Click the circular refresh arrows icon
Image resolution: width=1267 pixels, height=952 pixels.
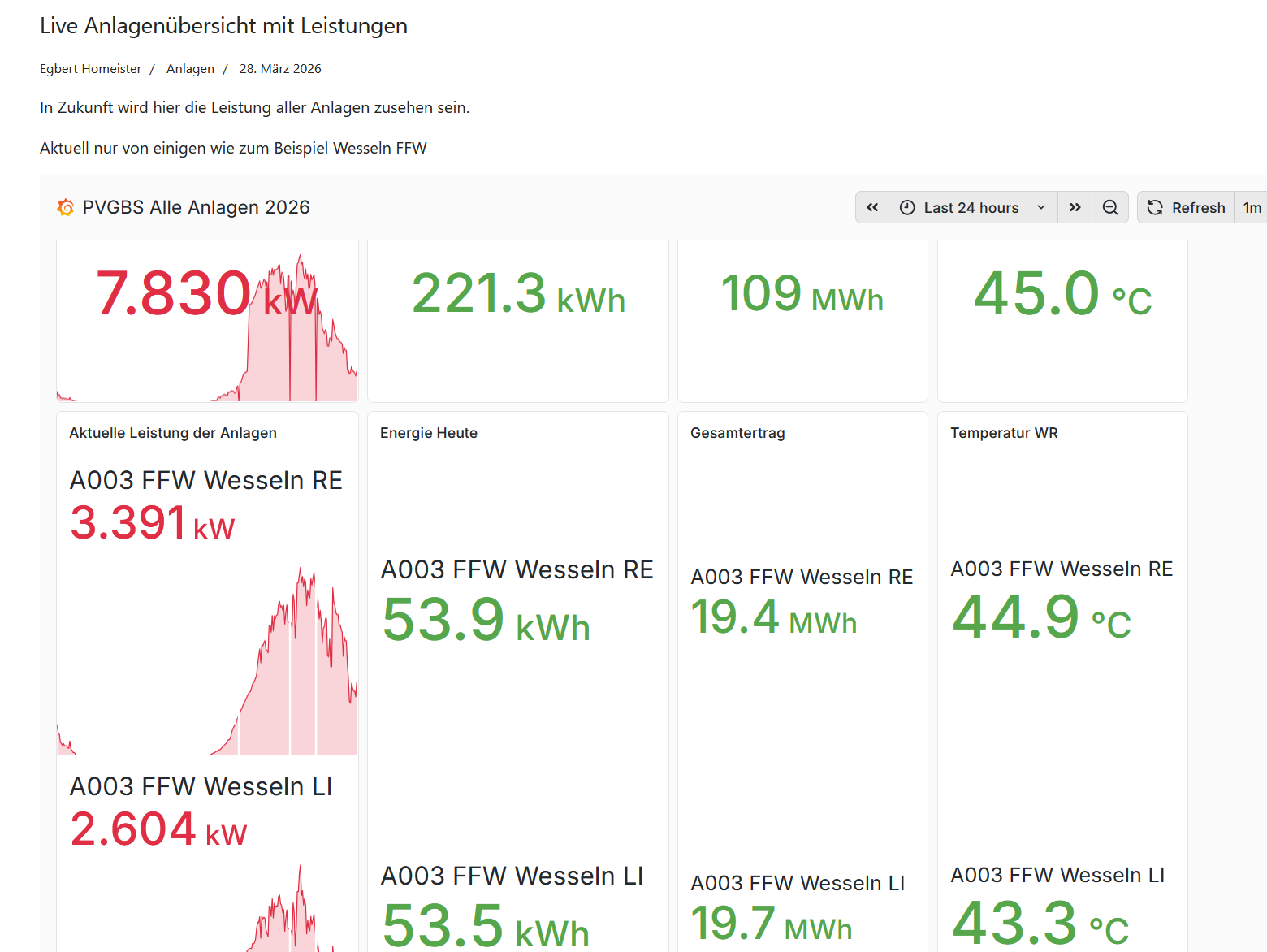point(1155,208)
